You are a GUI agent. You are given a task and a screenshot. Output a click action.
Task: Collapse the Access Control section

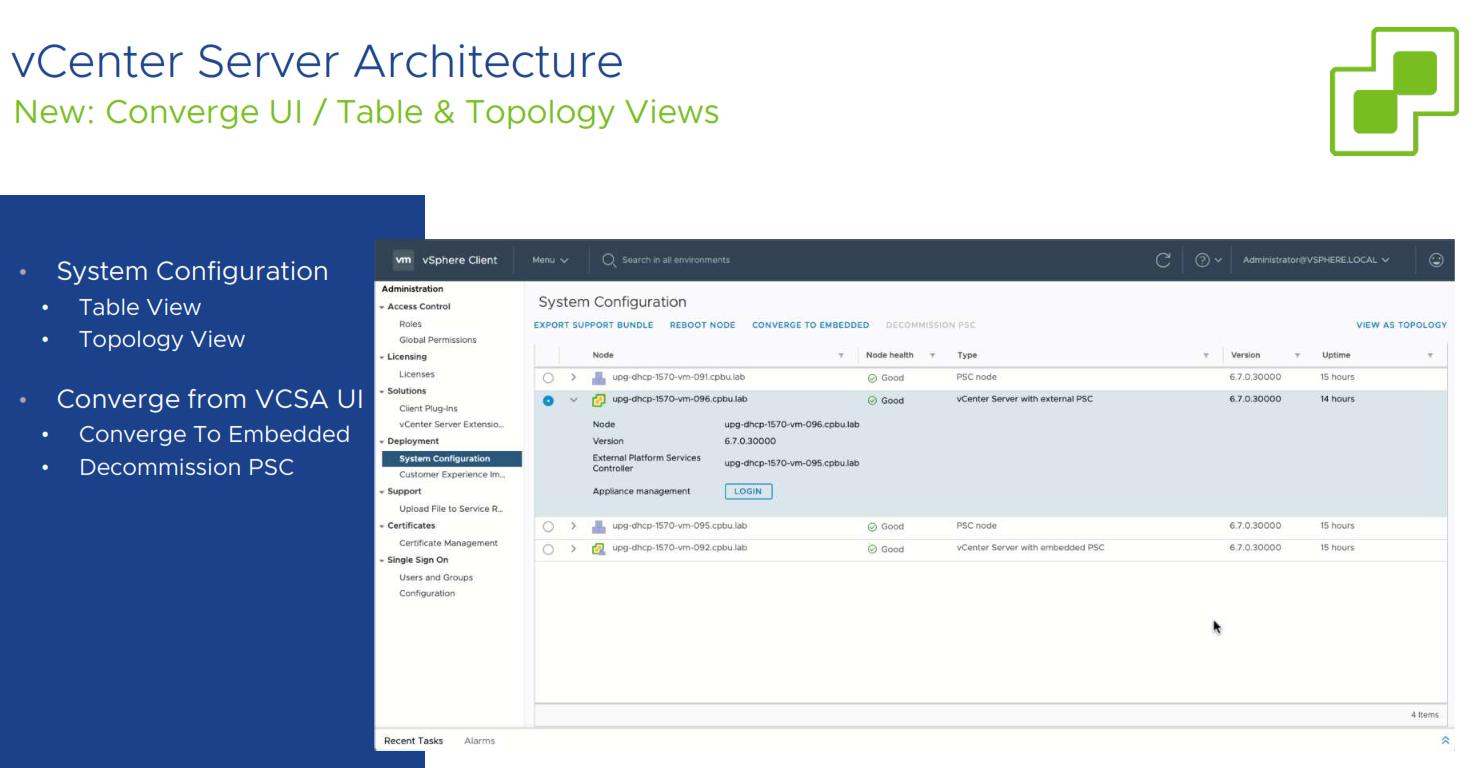(x=382, y=307)
